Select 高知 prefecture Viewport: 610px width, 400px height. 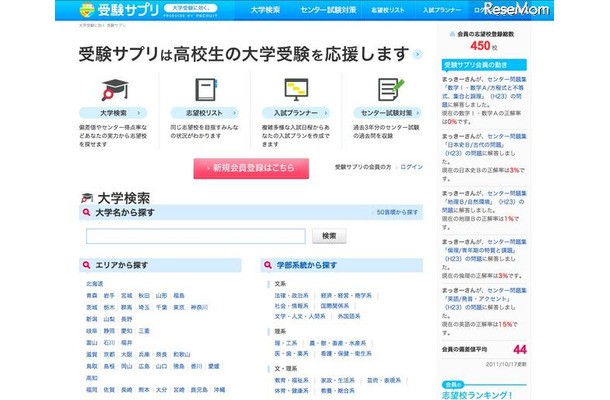(92, 377)
